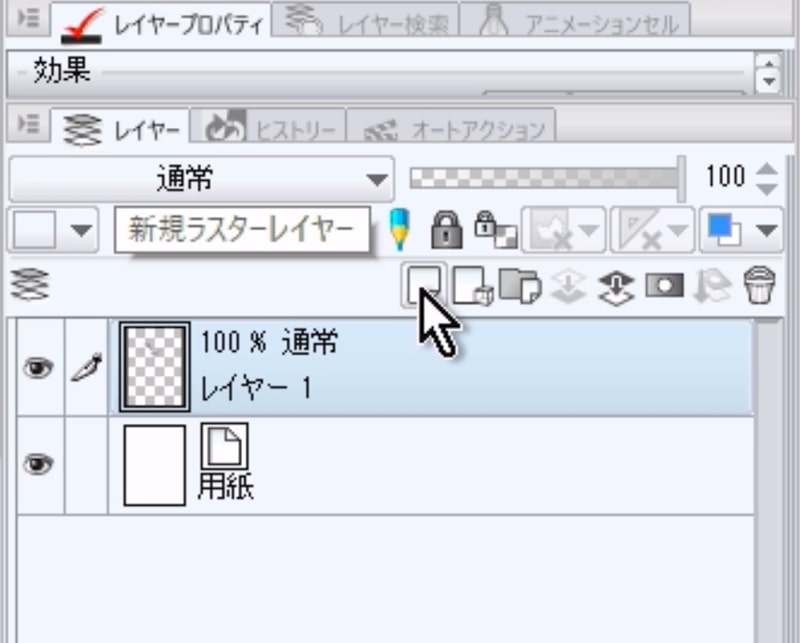
Task: Click the layer list vertical scrollbar
Action: pyautogui.click(x=767, y=480)
